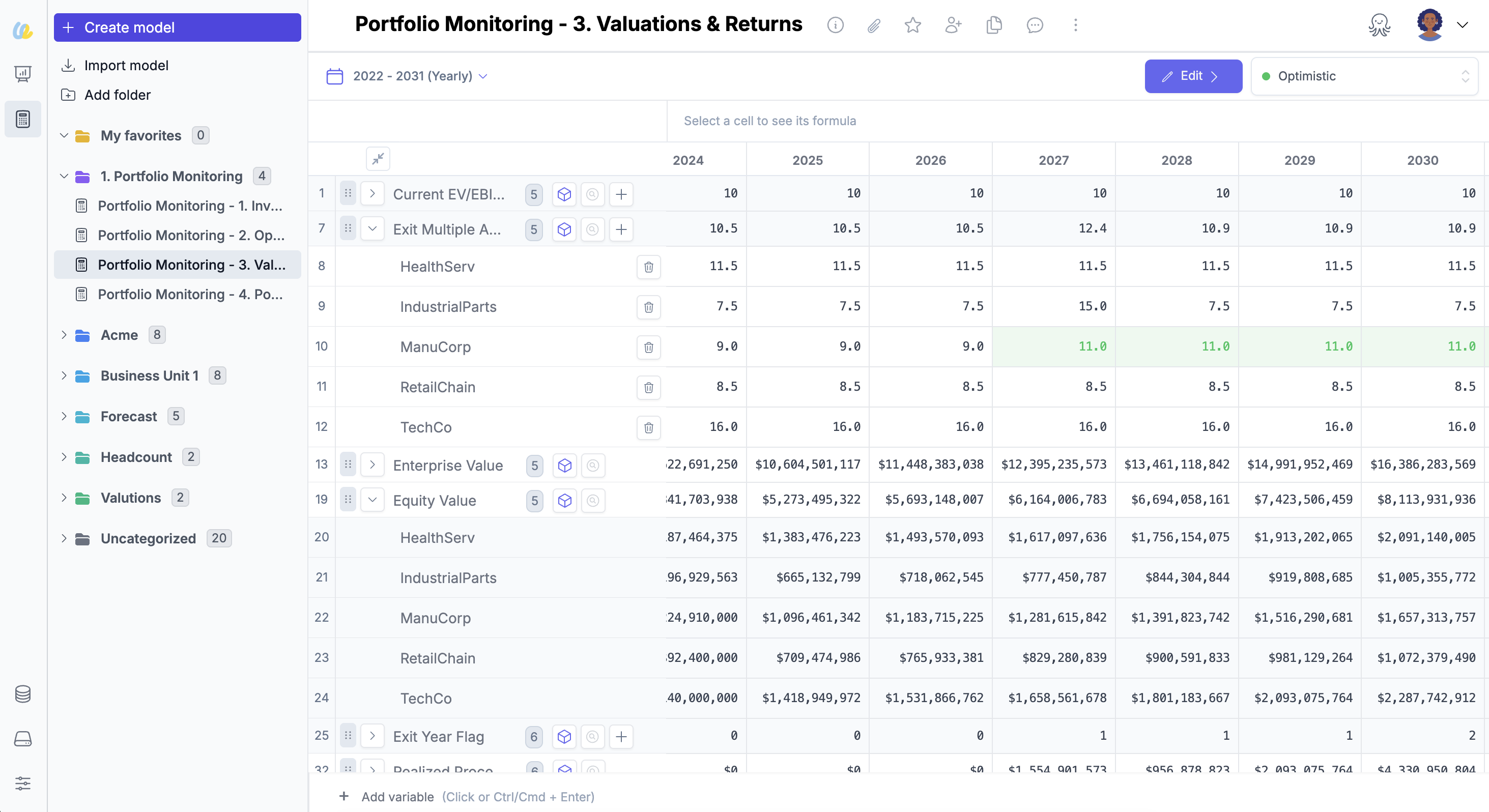1489x812 pixels.
Task: Open the Optimistic scenario dropdown
Action: coord(1364,76)
